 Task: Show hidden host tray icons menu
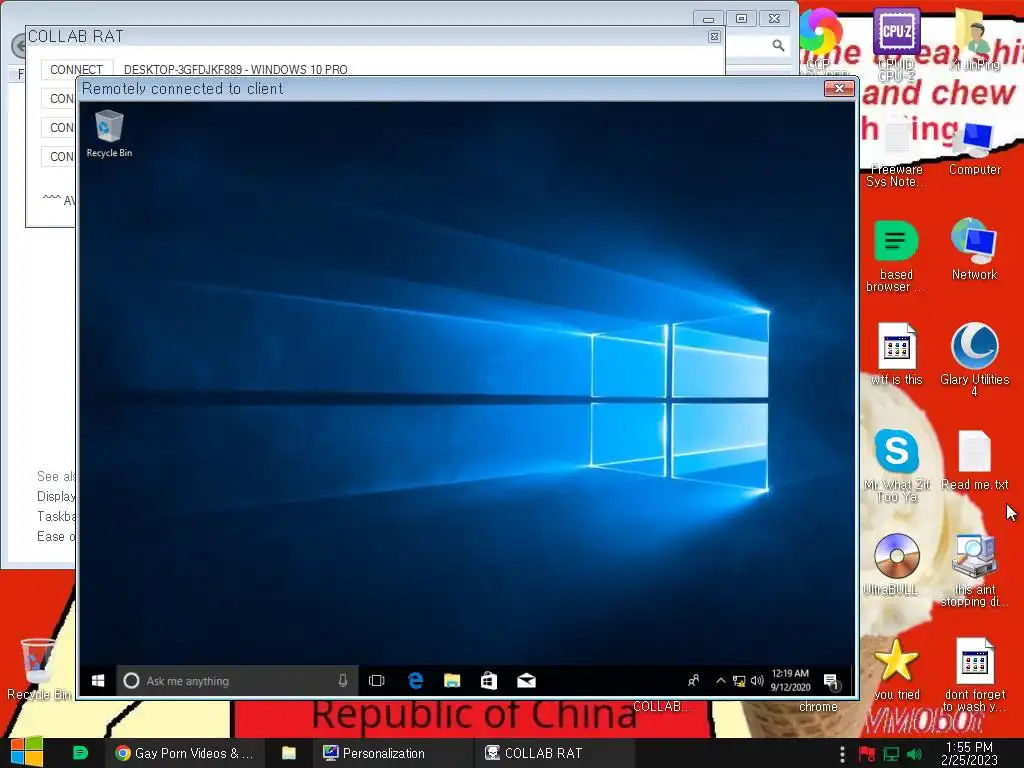coord(842,754)
